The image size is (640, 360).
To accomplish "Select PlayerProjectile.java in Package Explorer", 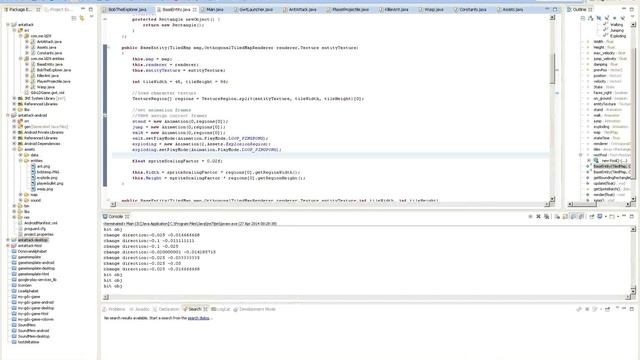I will [53, 82].
